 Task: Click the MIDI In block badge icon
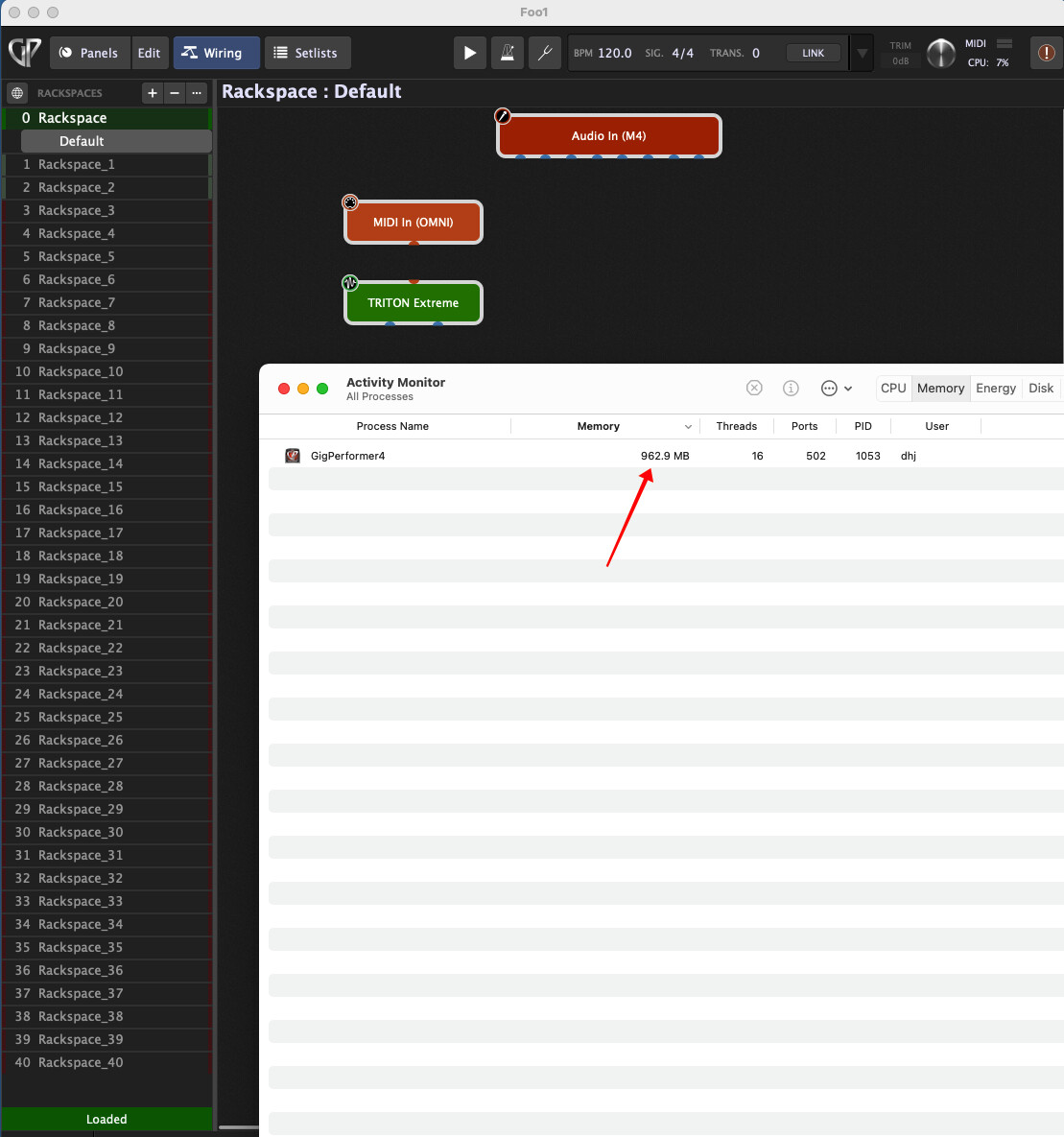pos(350,202)
